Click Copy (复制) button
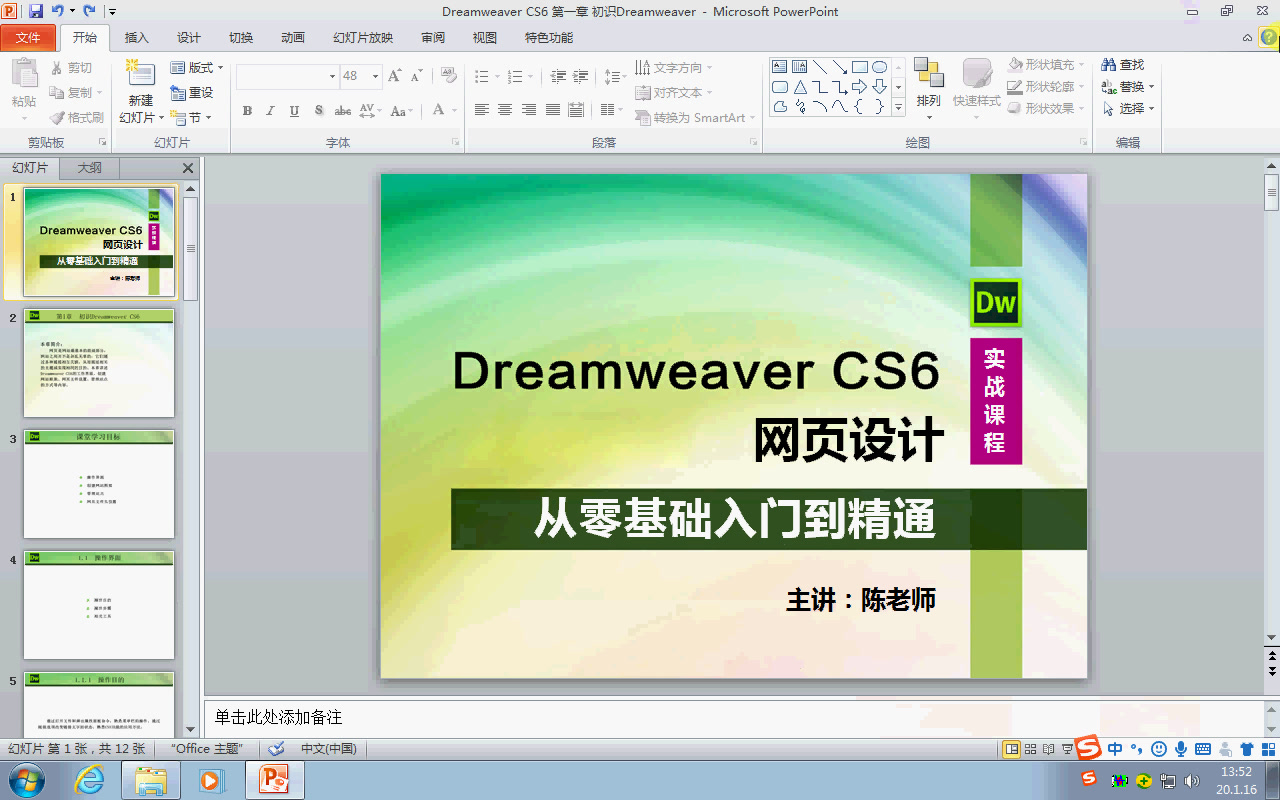The image size is (1280, 800). point(76,92)
